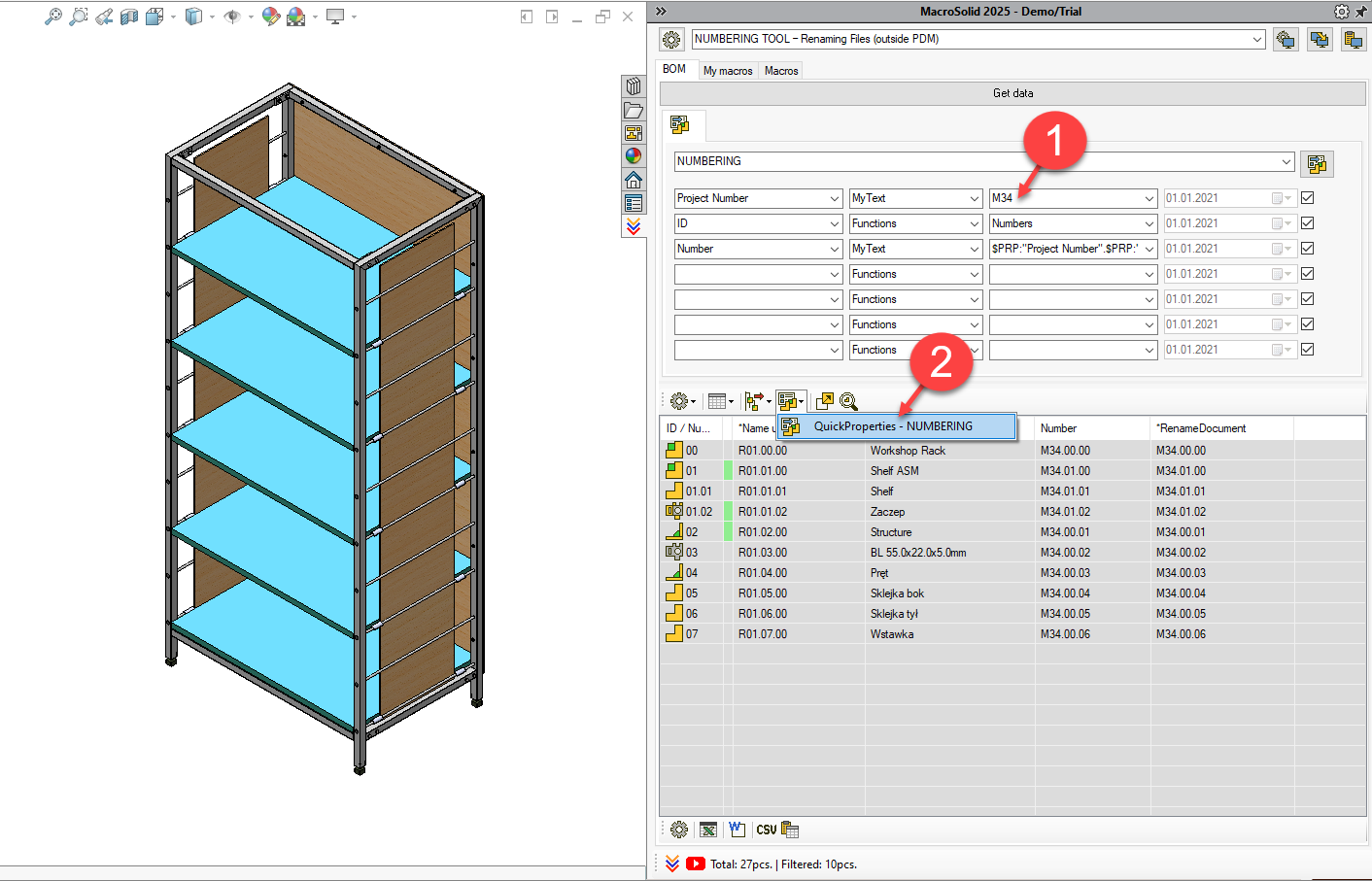This screenshot has height=881, width=1372.
Task: Click the *RenameDocument column header
Action: [1222, 428]
